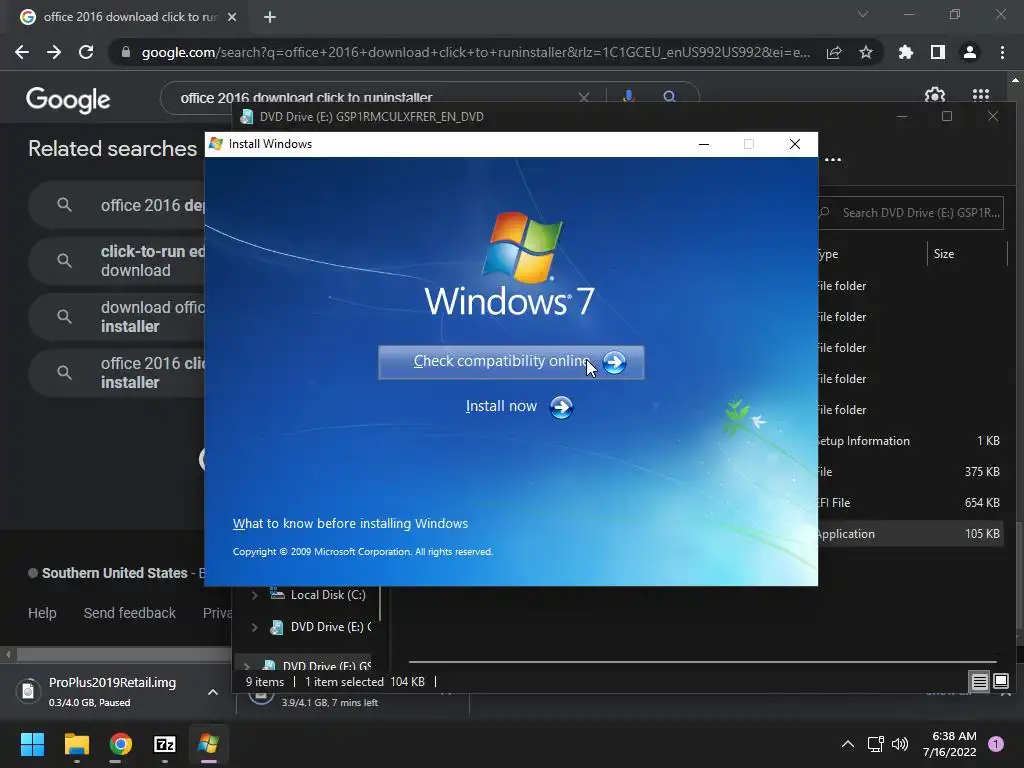1024x768 pixels.
Task: Select related search 'download offic... installer'
Action: tap(118, 317)
